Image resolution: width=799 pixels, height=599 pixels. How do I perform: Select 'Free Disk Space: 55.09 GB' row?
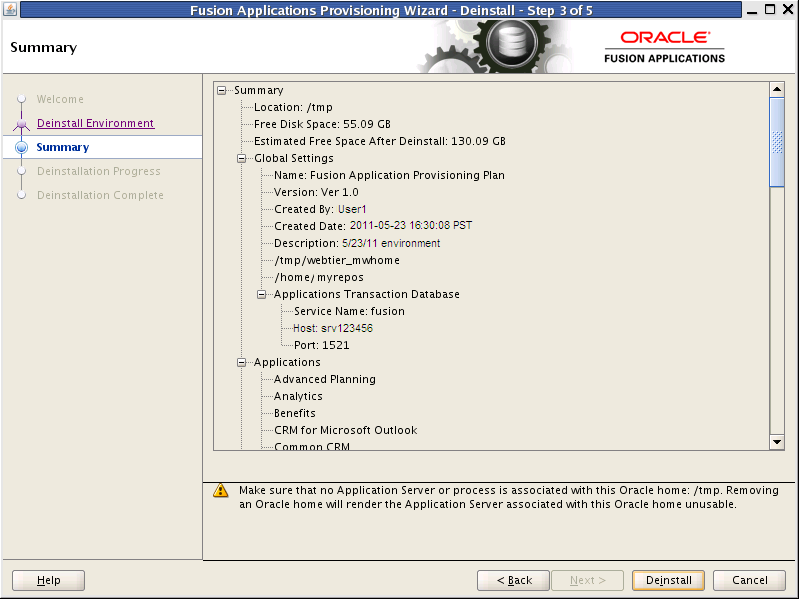click(x=322, y=124)
